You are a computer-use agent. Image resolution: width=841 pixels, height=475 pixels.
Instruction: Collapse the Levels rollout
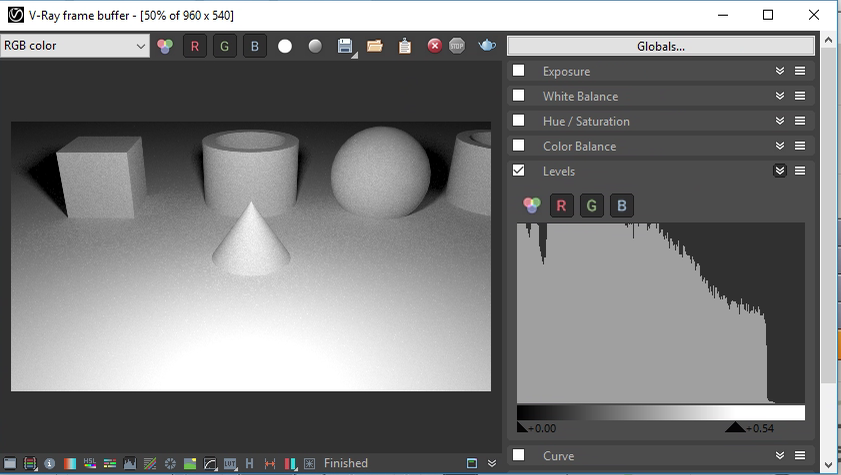pos(780,170)
